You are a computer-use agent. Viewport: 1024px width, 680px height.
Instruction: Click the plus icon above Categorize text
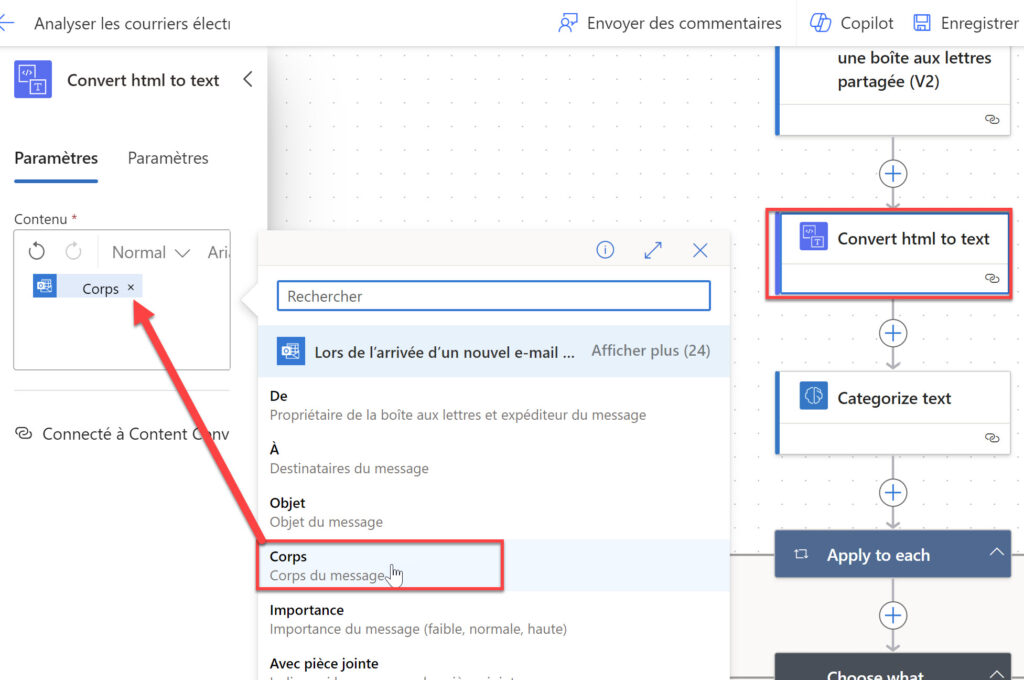point(892,333)
